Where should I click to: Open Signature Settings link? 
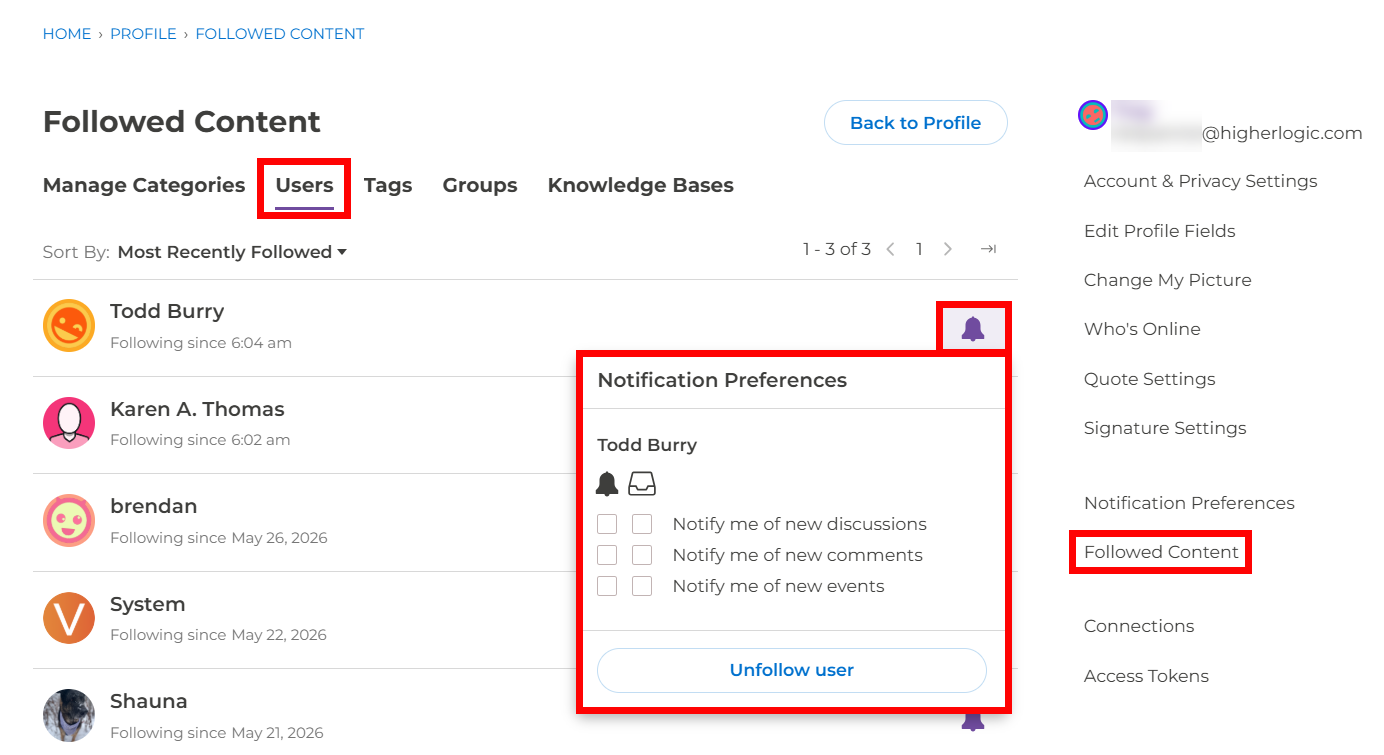pyautogui.click(x=1165, y=428)
